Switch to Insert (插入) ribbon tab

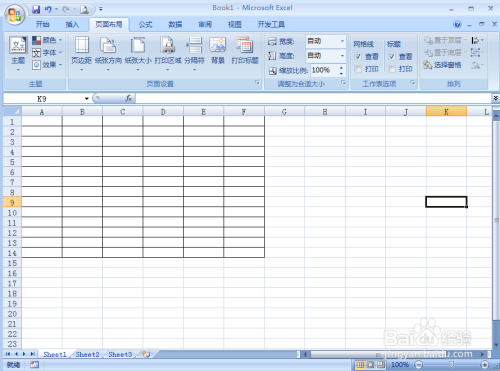(72, 24)
